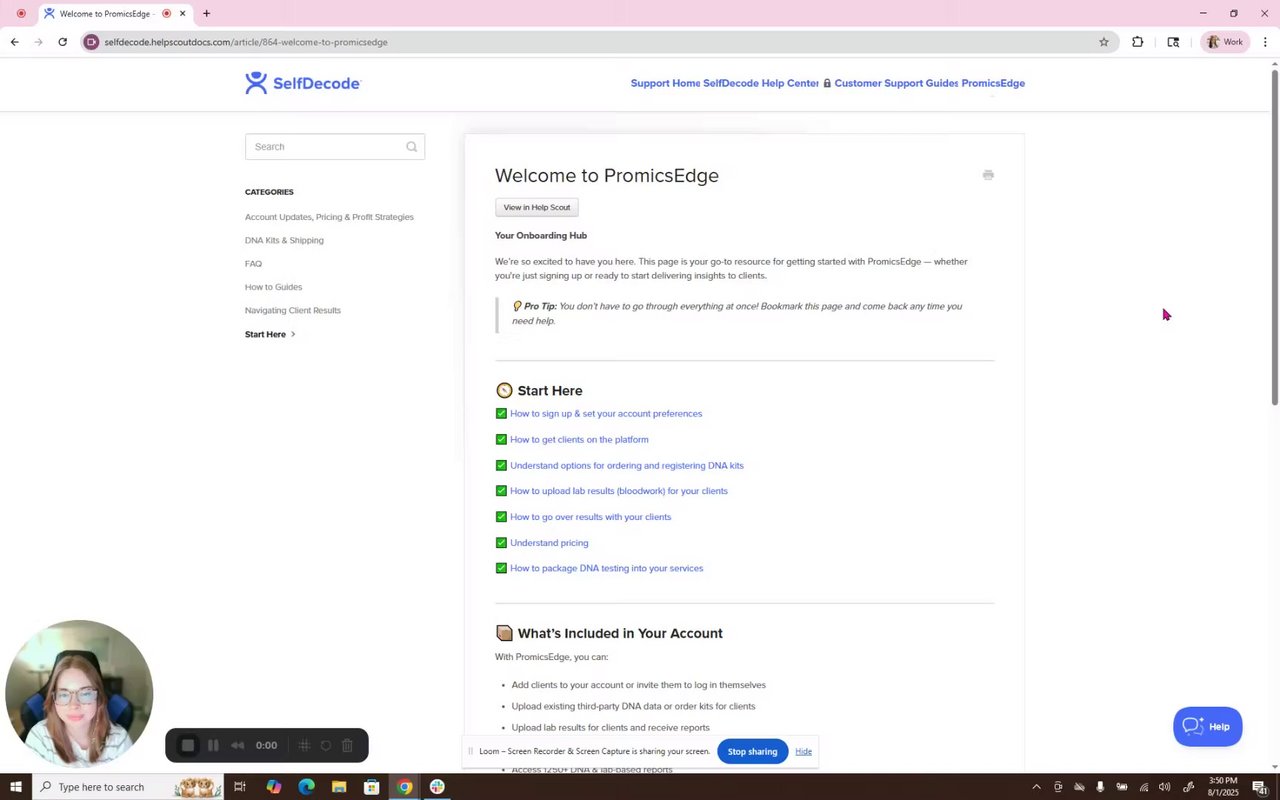
Task: Open Microsoft Store from taskbar
Action: pyautogui.click(x=371, y=787)
